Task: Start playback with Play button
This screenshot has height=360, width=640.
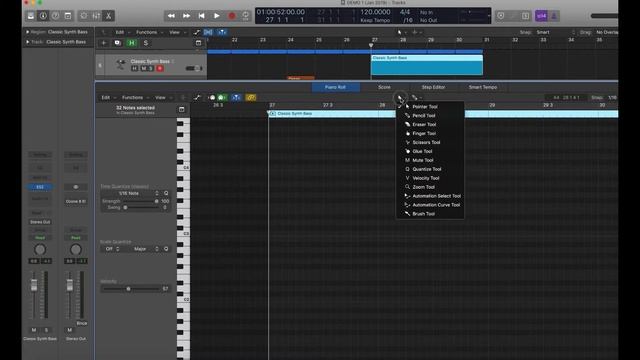Action: (x=216, y=16)
